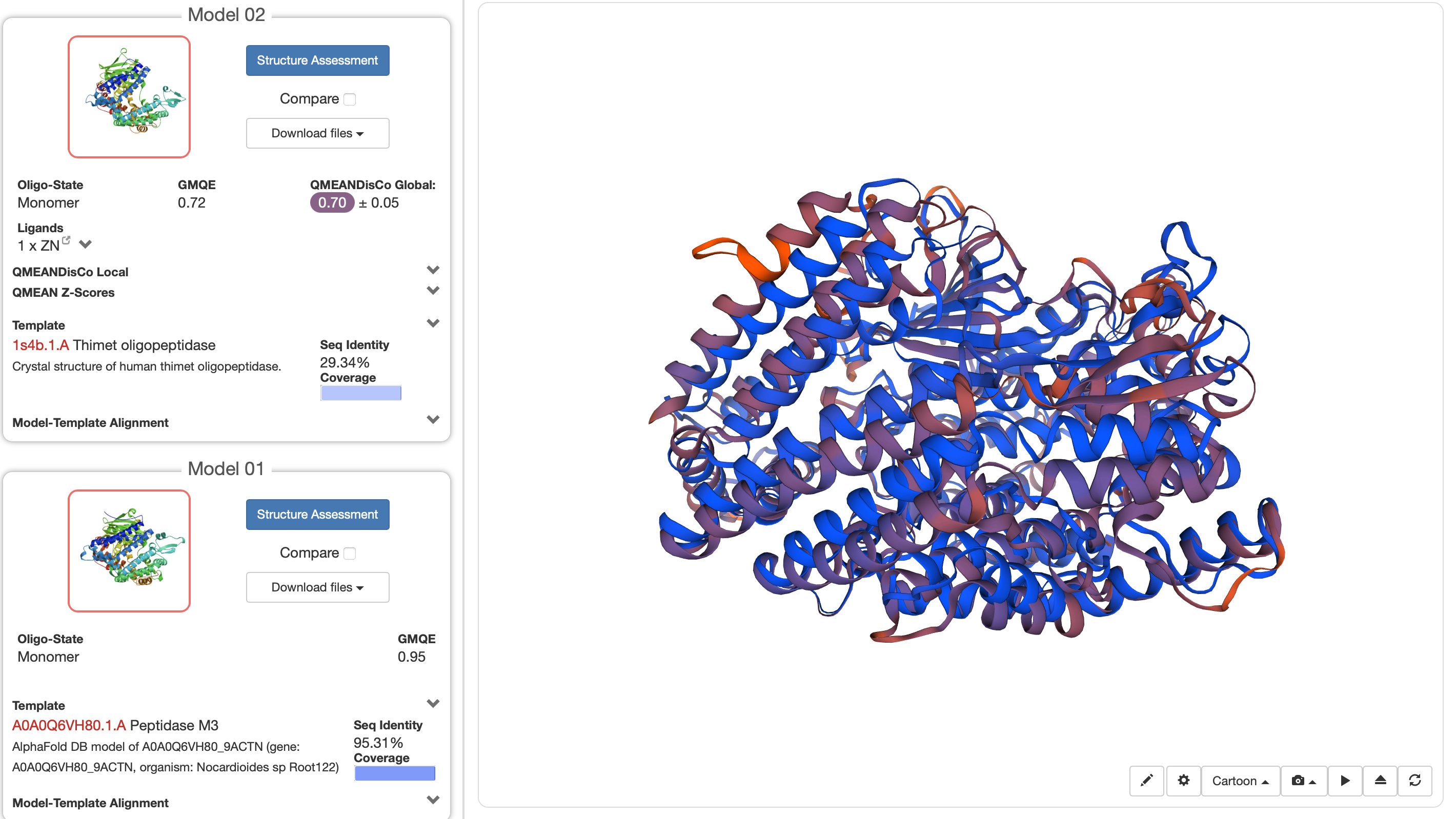
Task: Select the Model 02 structure thumbnail
Action: [x=129, y=97]
